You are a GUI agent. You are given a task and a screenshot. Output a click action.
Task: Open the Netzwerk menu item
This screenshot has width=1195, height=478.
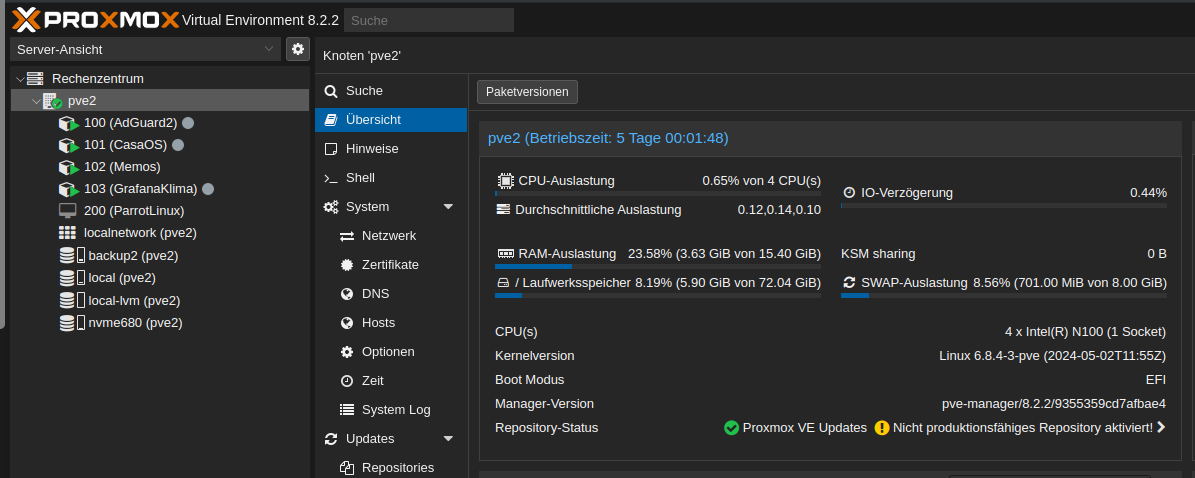coord(391,236)
